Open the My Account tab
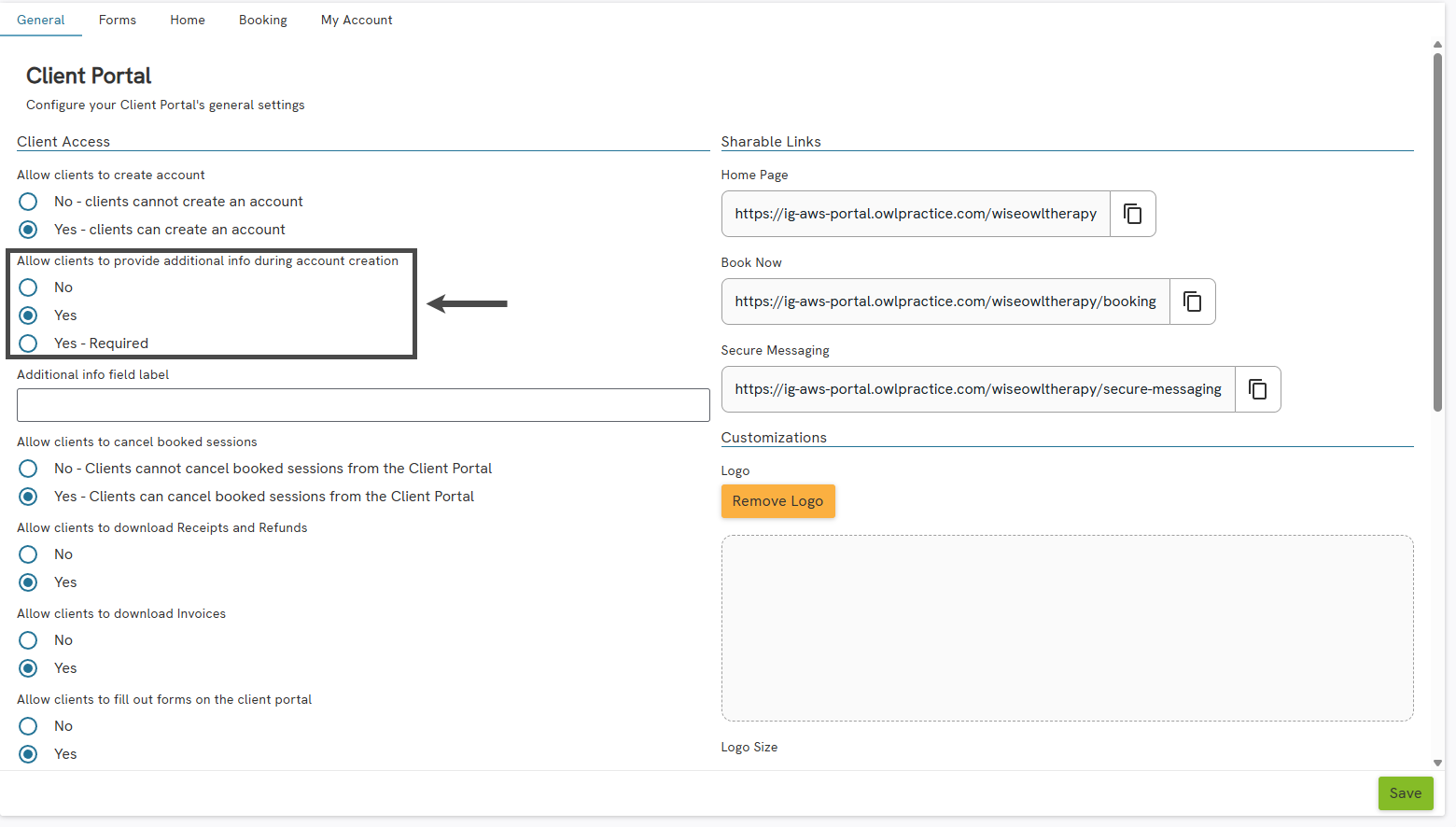Viewport: 1456px width, 827px height. pyautogui.click(x=357, y=20)
